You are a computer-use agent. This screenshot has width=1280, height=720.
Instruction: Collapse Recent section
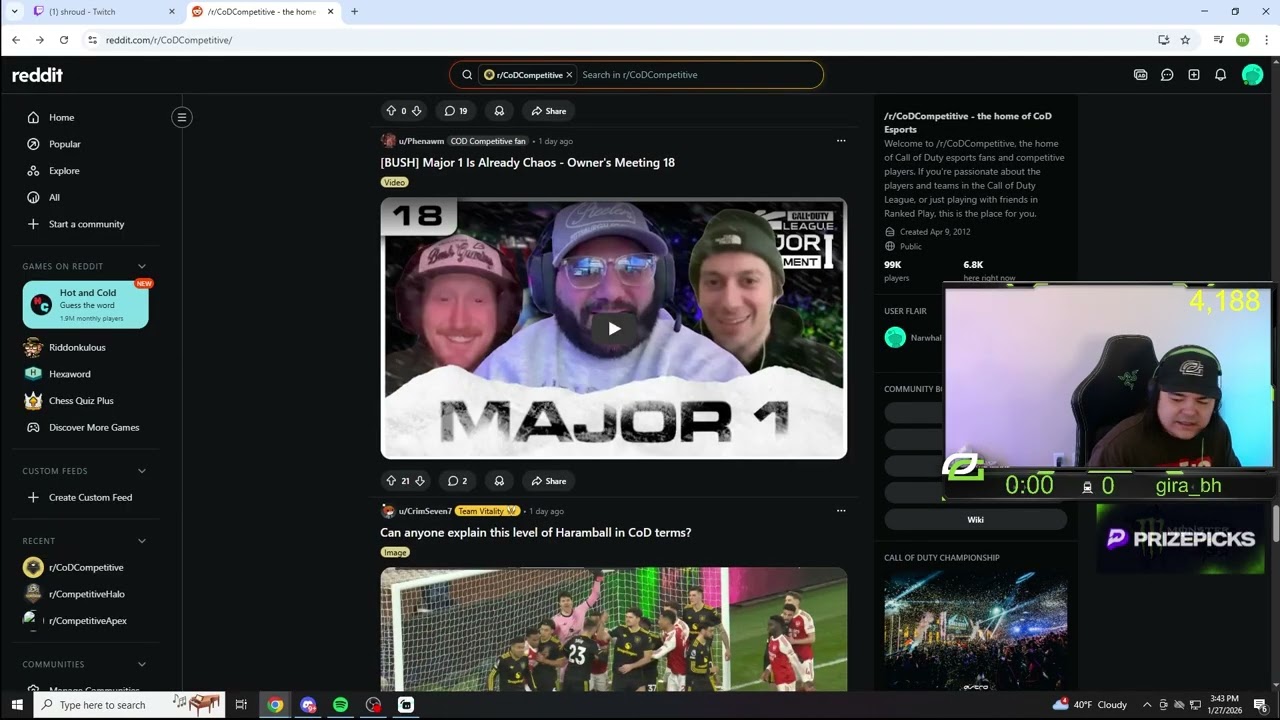[142, 541]
